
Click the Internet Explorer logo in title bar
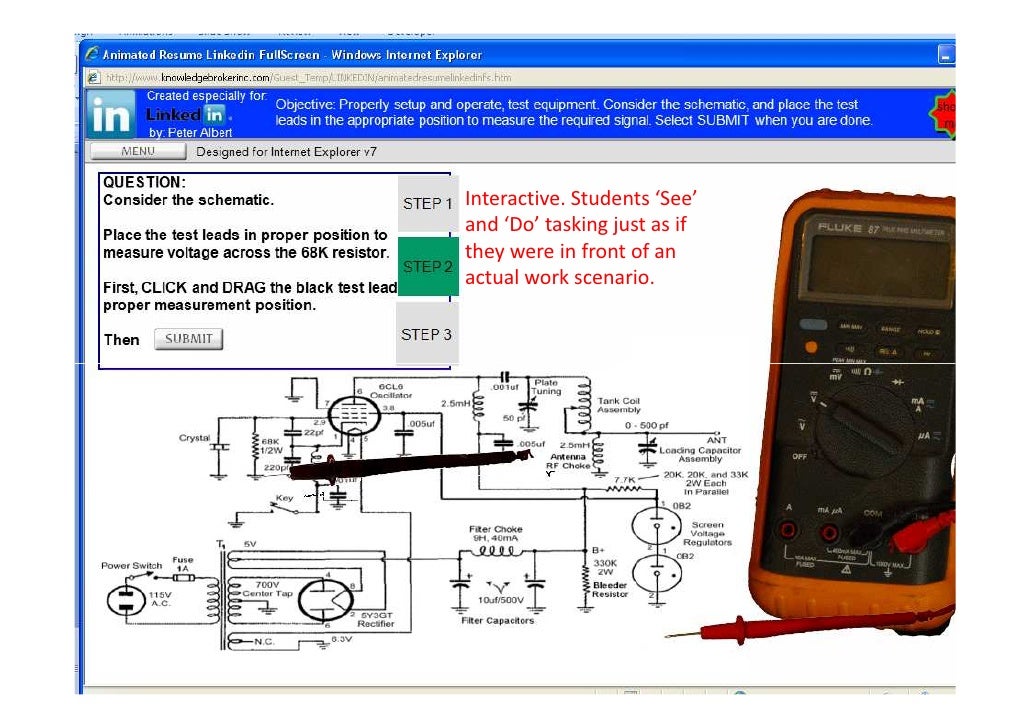(92, 55)
